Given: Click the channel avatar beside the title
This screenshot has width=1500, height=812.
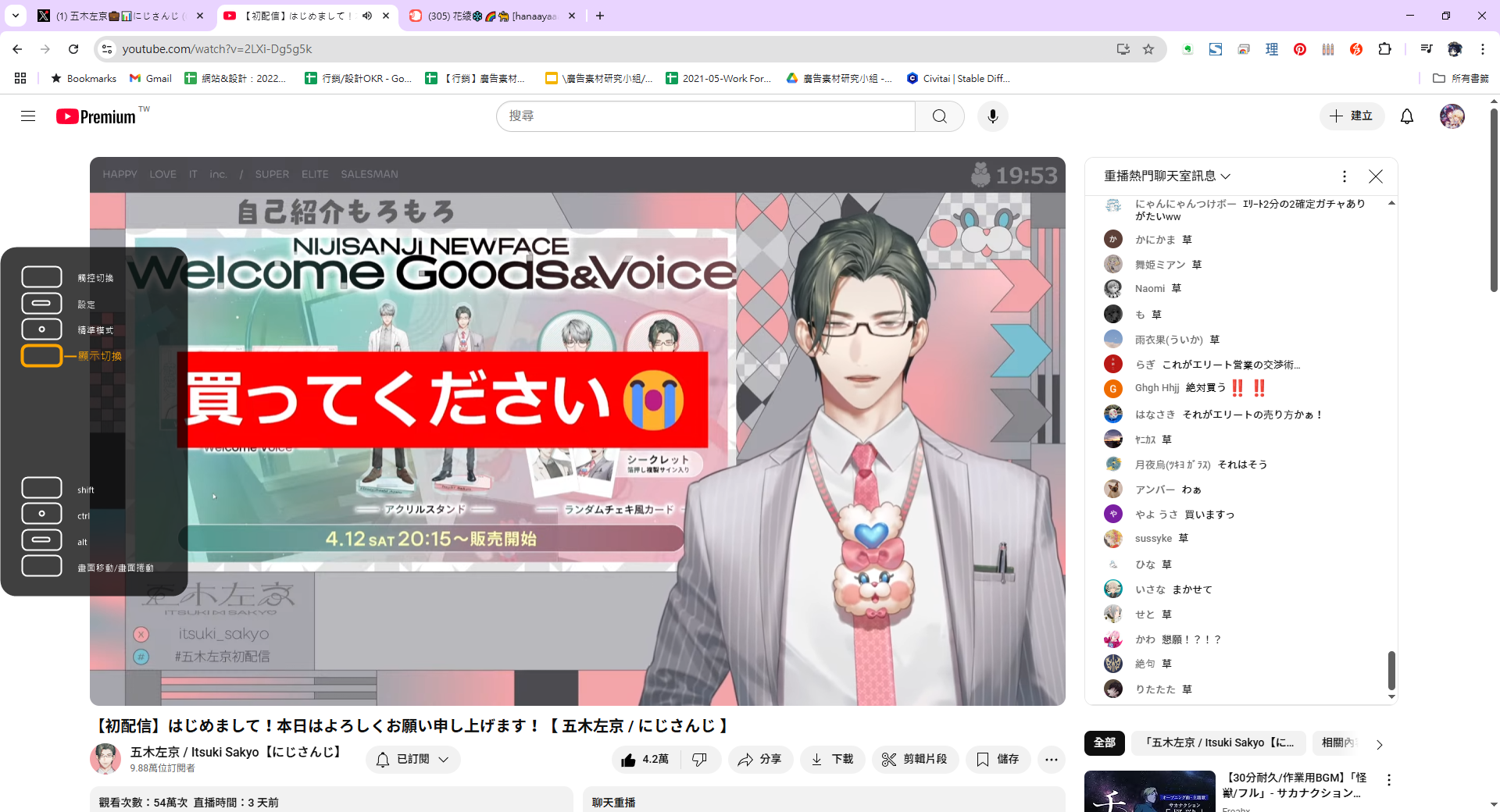Looking at the screenshot, I should coord(105,759).
